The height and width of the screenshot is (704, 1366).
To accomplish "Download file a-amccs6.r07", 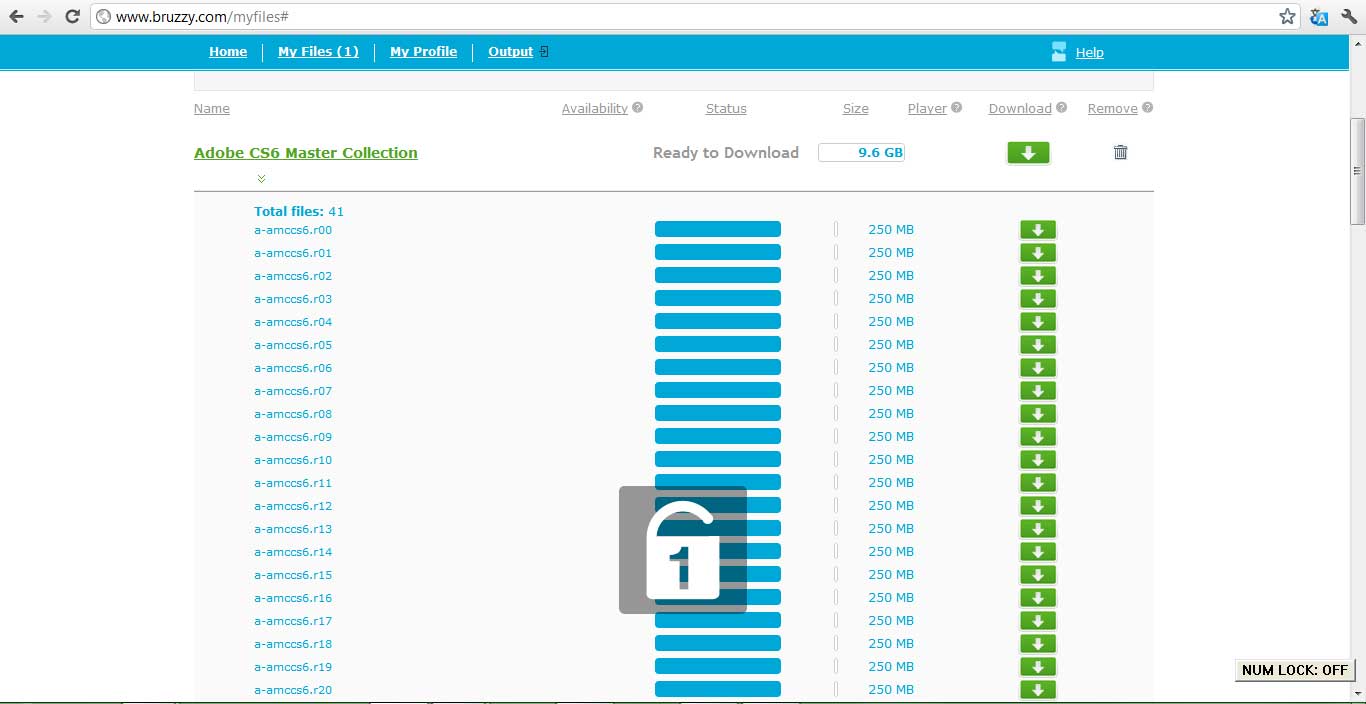I will tap(1038, 391).
